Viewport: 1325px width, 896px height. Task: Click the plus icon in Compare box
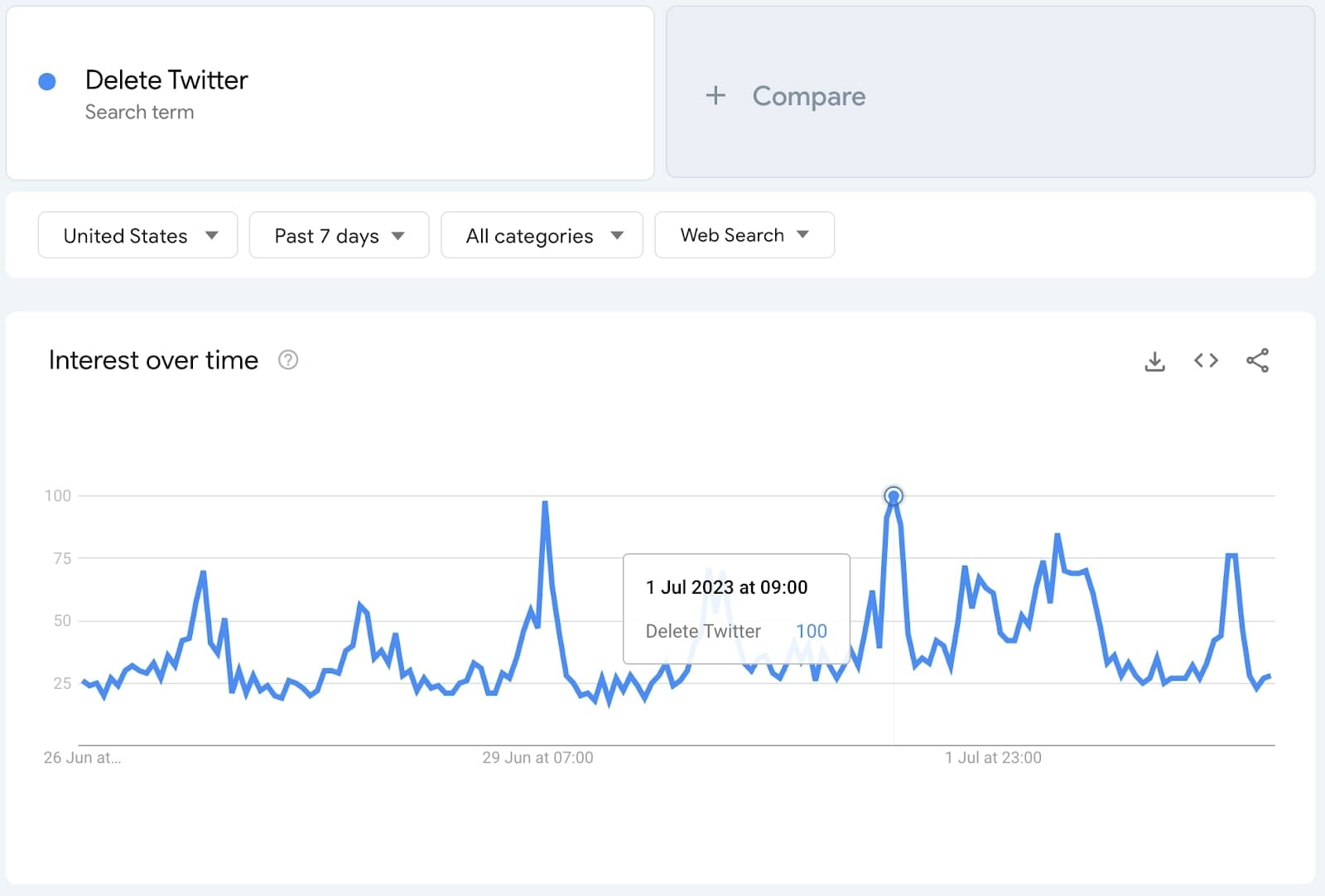pos(715,96)
